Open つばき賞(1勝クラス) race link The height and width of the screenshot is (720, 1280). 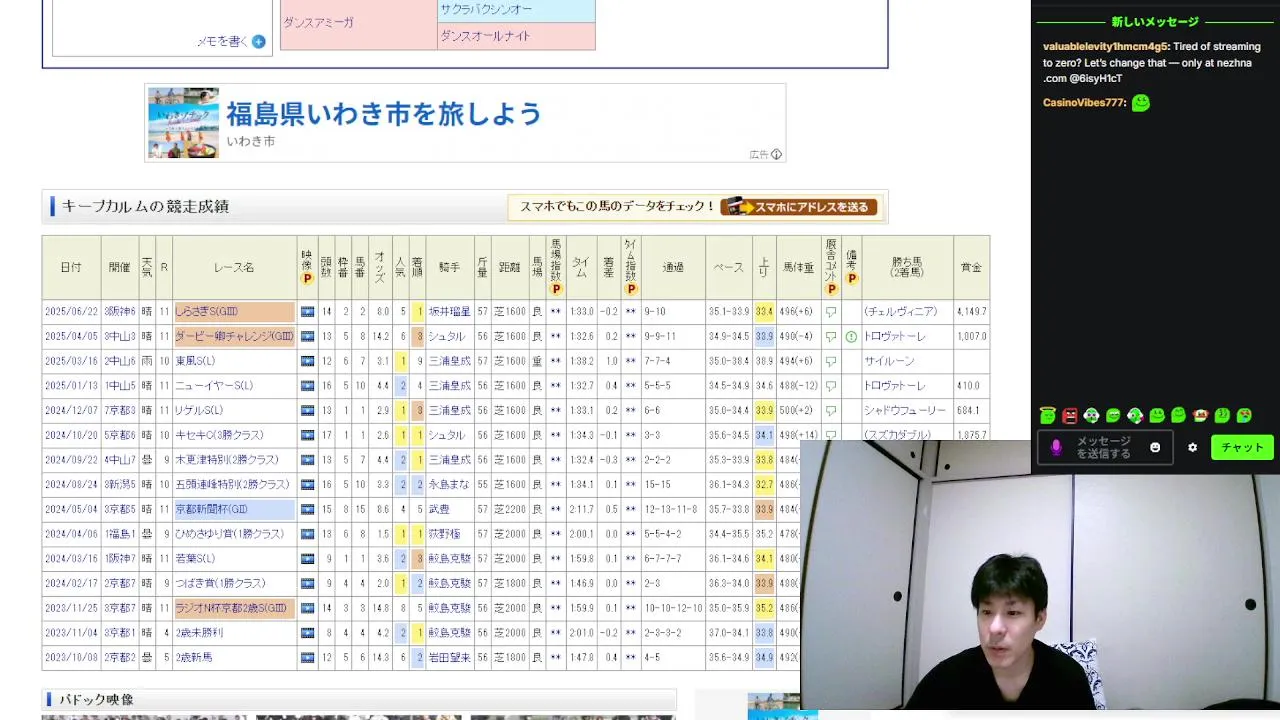tap(221, 583)
